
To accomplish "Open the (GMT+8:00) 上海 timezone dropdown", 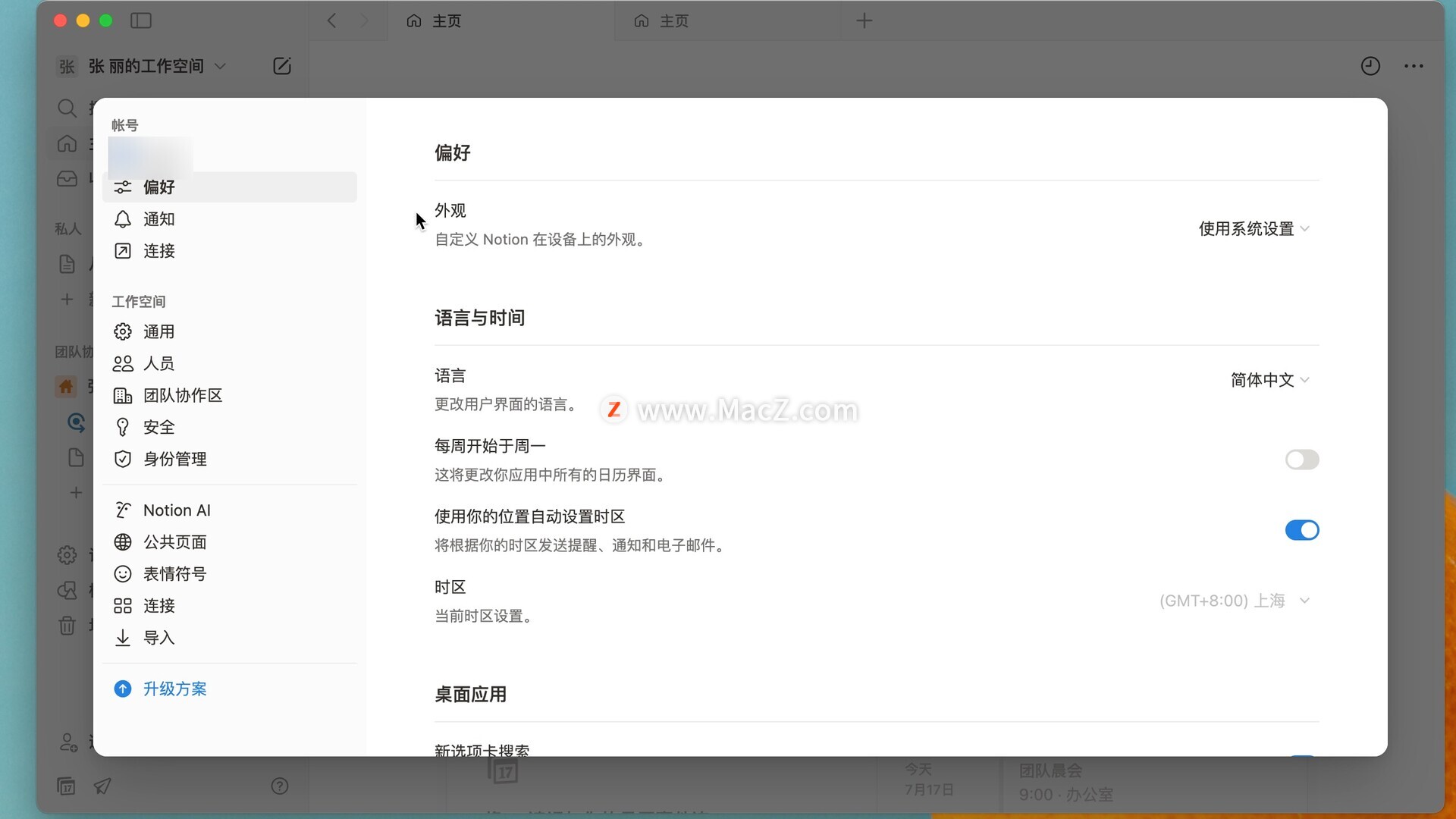I will (x=1235, y=601).
